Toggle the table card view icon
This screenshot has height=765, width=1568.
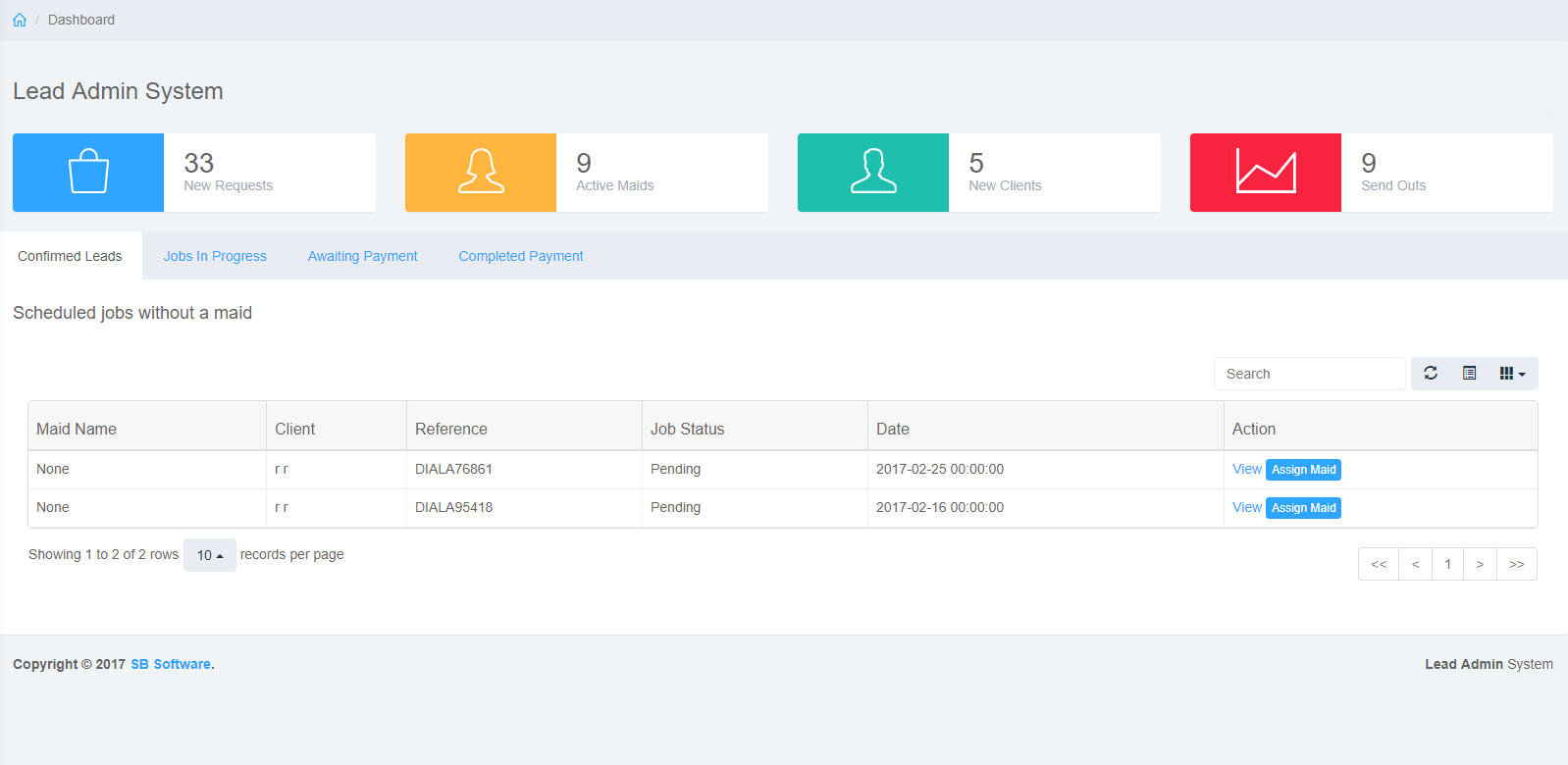[x=1469, y=374]
